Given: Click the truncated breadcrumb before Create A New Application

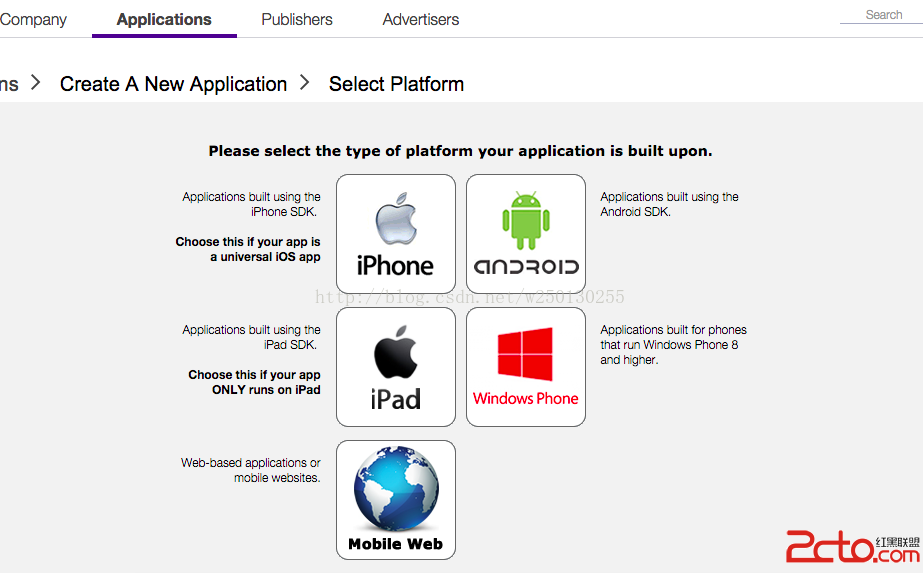Looking at the screenshot, I should click(x=9, y=84).
